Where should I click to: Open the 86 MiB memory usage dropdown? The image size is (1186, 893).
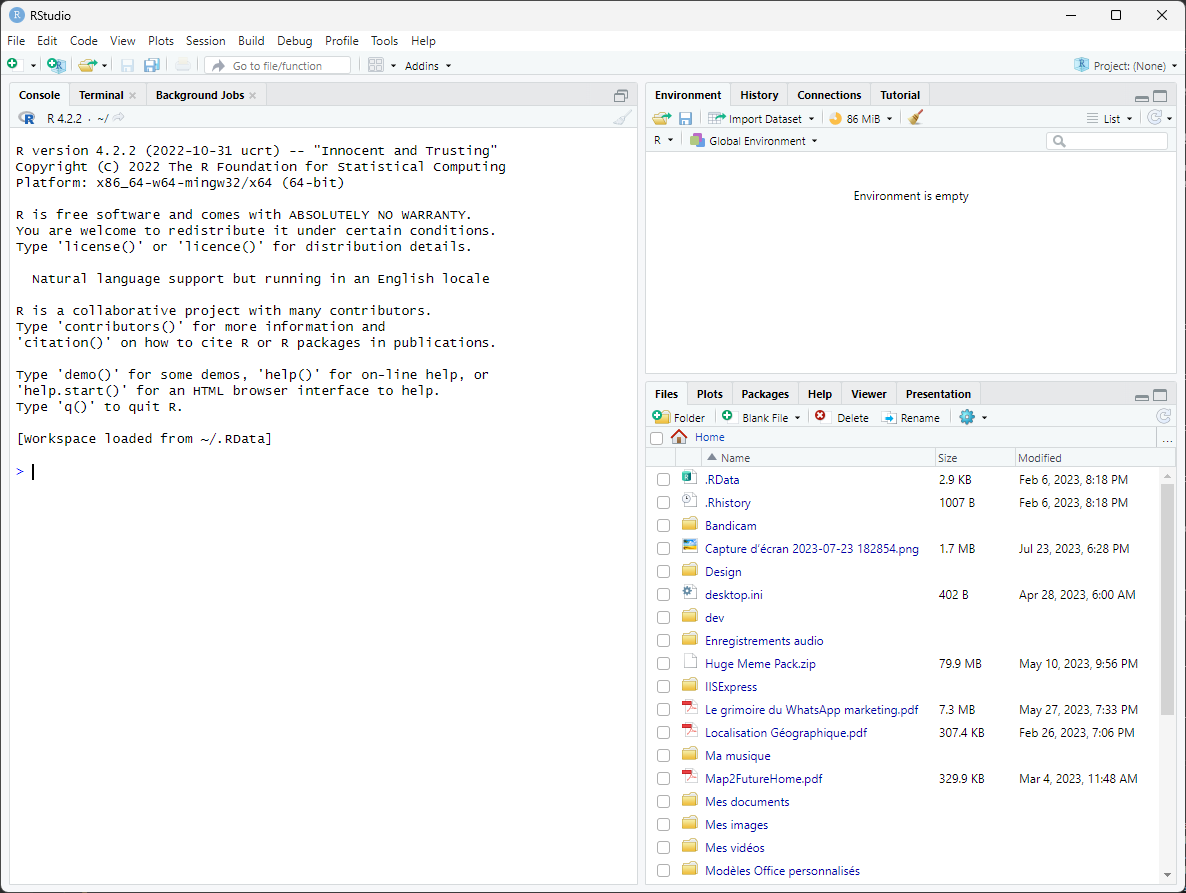pos(862,119)
